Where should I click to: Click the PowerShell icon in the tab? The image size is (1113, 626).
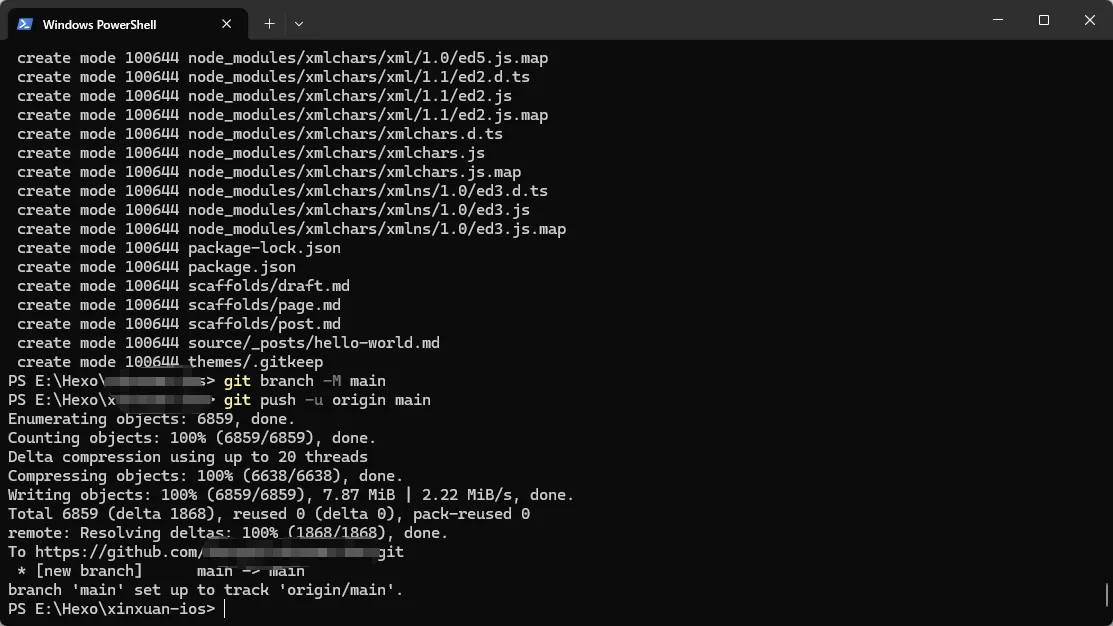[x=25, y=23]
